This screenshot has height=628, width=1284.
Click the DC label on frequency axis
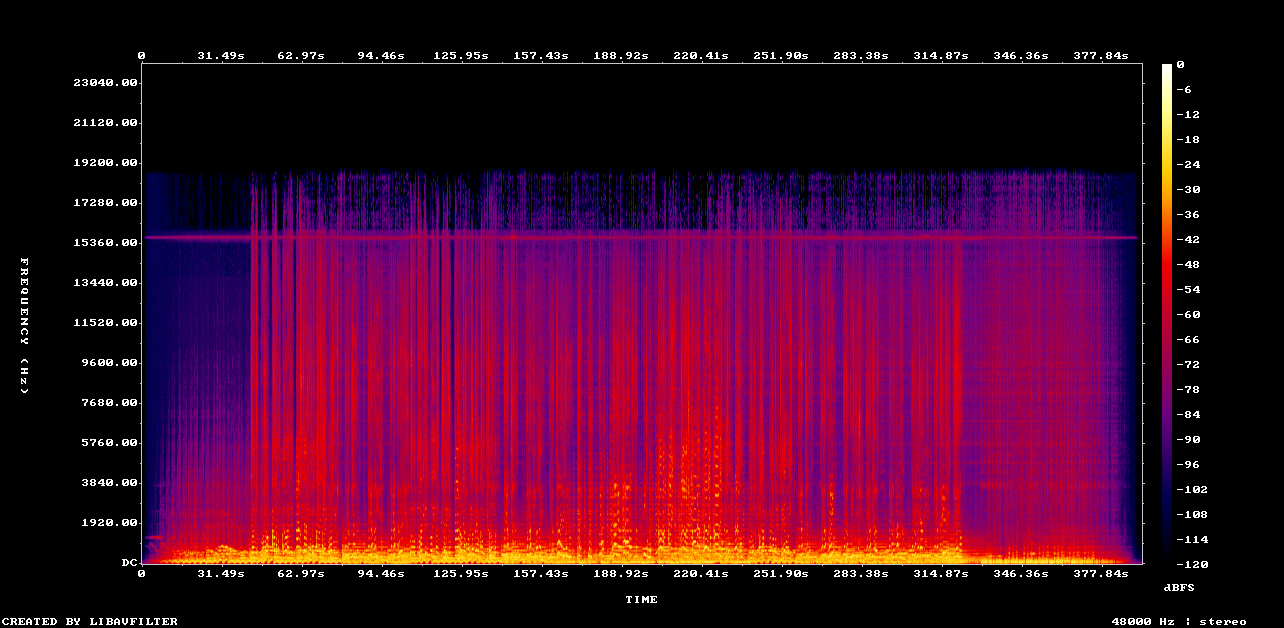(x=129, y=563)
